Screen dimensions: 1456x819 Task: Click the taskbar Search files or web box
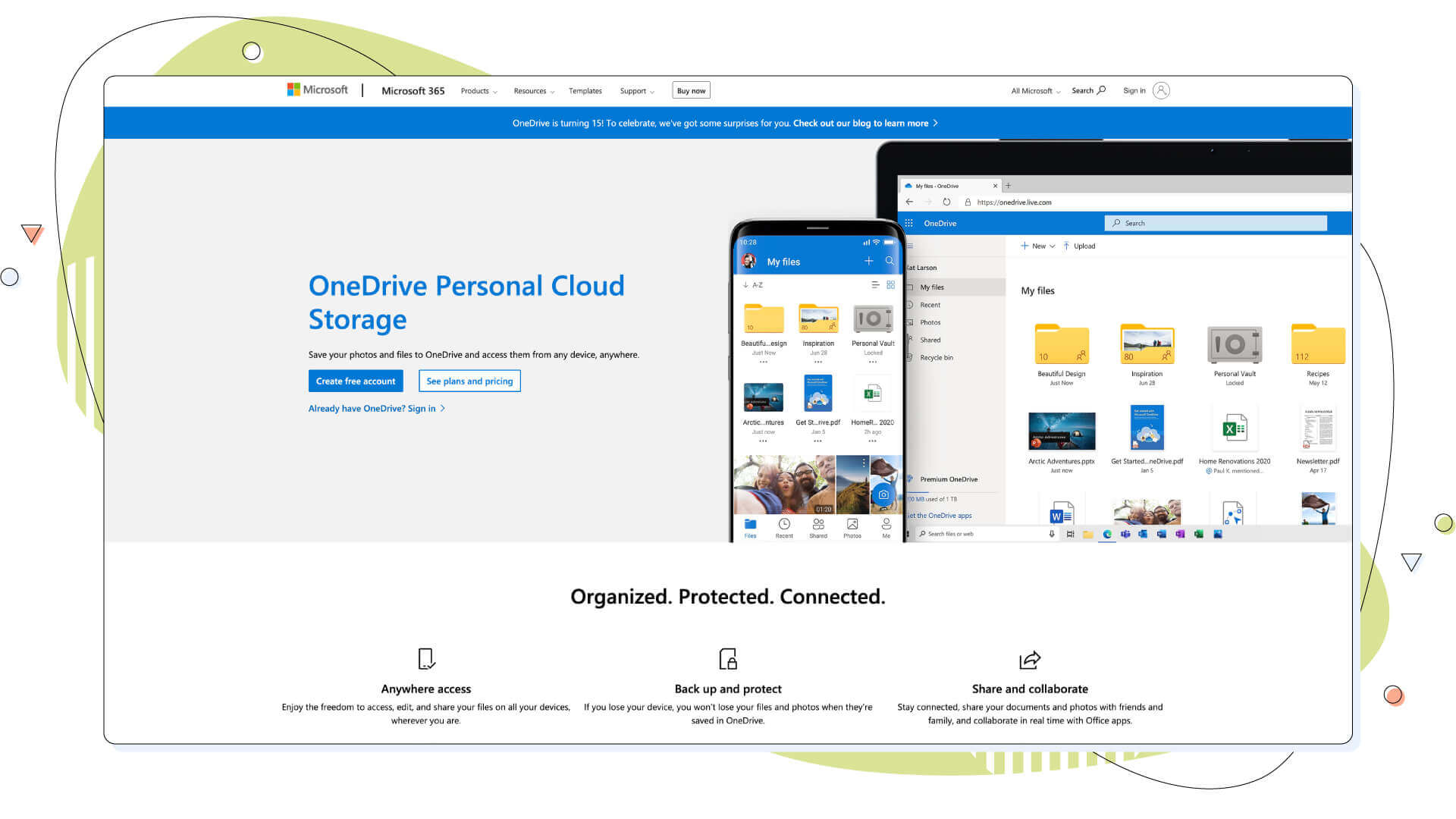point(985,534)
